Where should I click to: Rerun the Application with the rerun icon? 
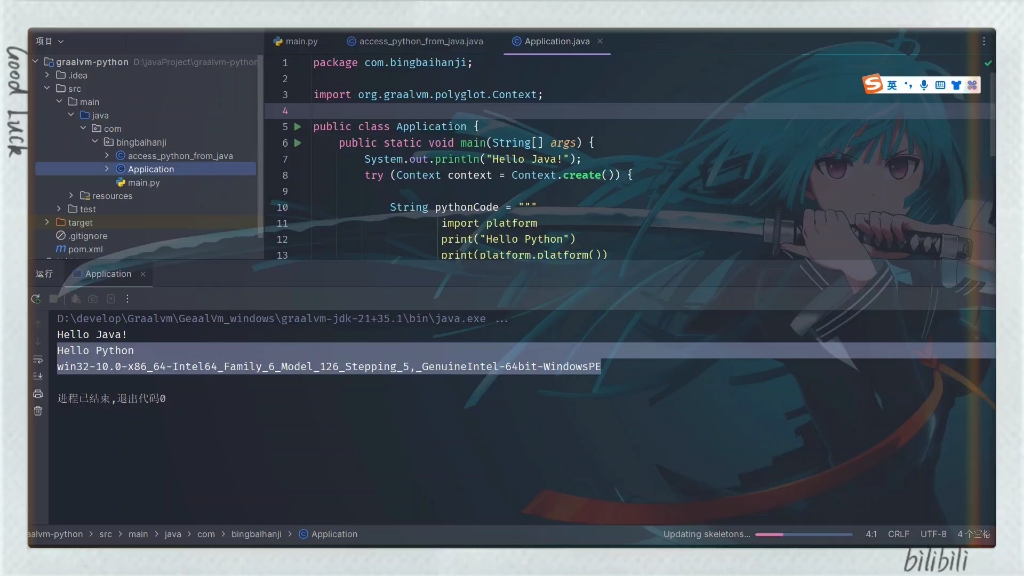pos(36,298)
